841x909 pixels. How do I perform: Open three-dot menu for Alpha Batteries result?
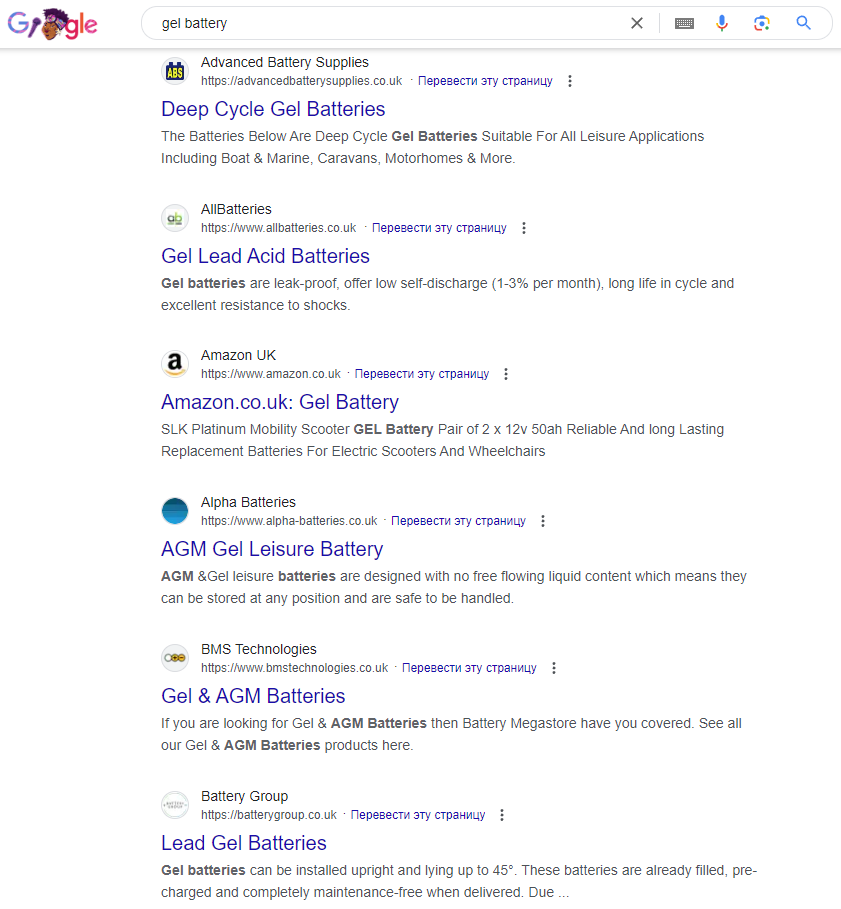click(543, 521)
